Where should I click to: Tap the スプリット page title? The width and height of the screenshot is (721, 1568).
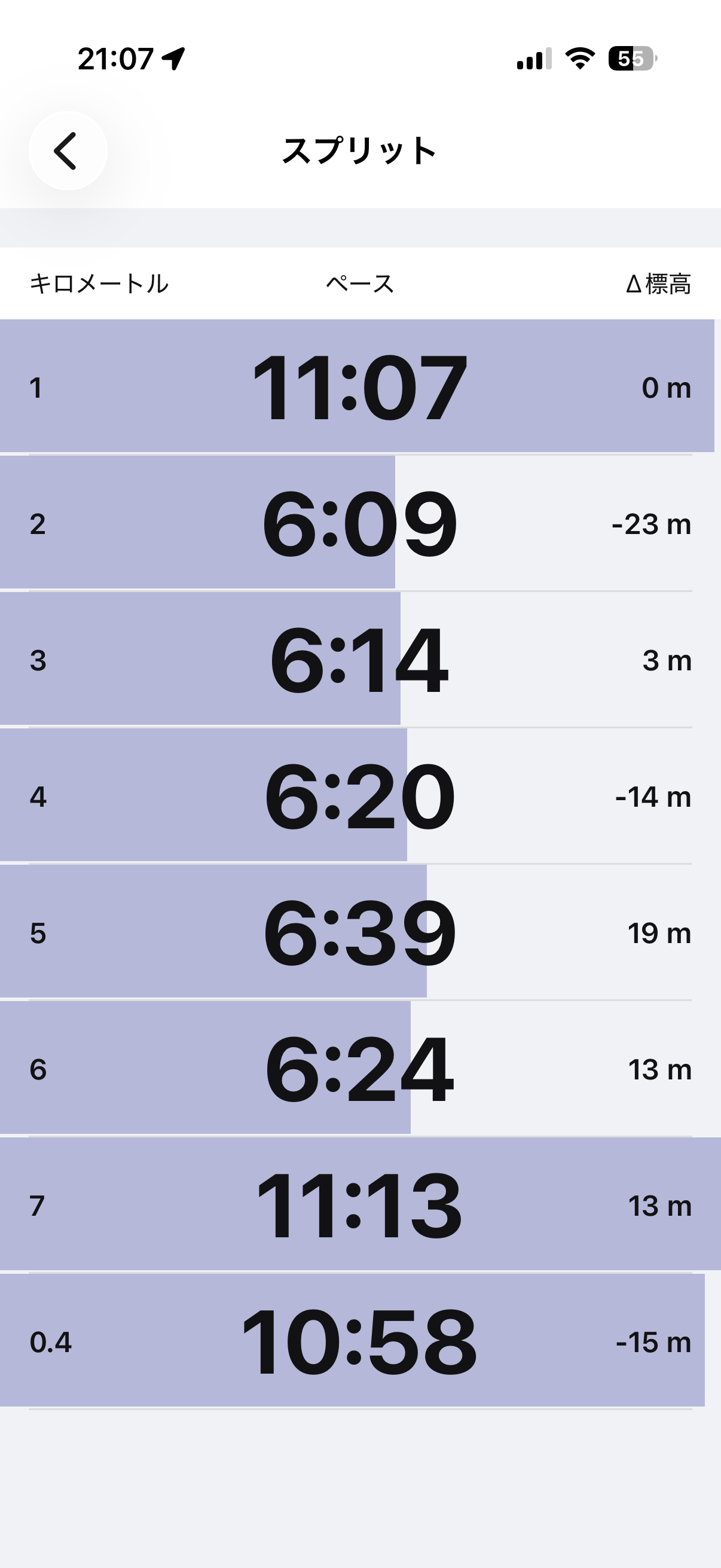pos(359,151)
